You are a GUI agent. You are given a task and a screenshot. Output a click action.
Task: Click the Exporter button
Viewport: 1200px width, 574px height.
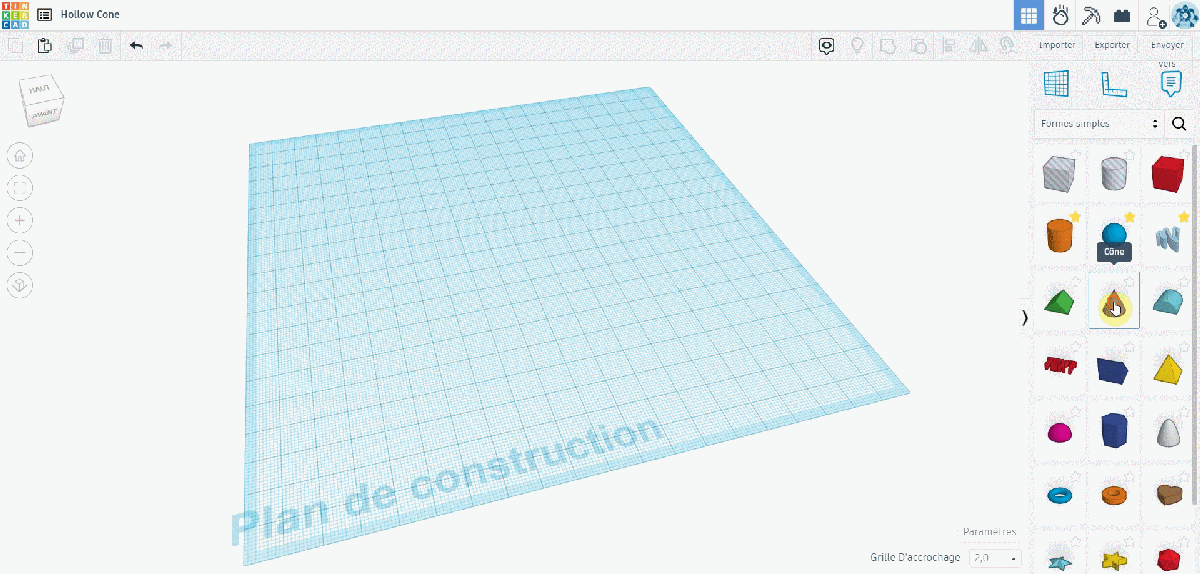pyautogui.click(x=1112, y=45)
